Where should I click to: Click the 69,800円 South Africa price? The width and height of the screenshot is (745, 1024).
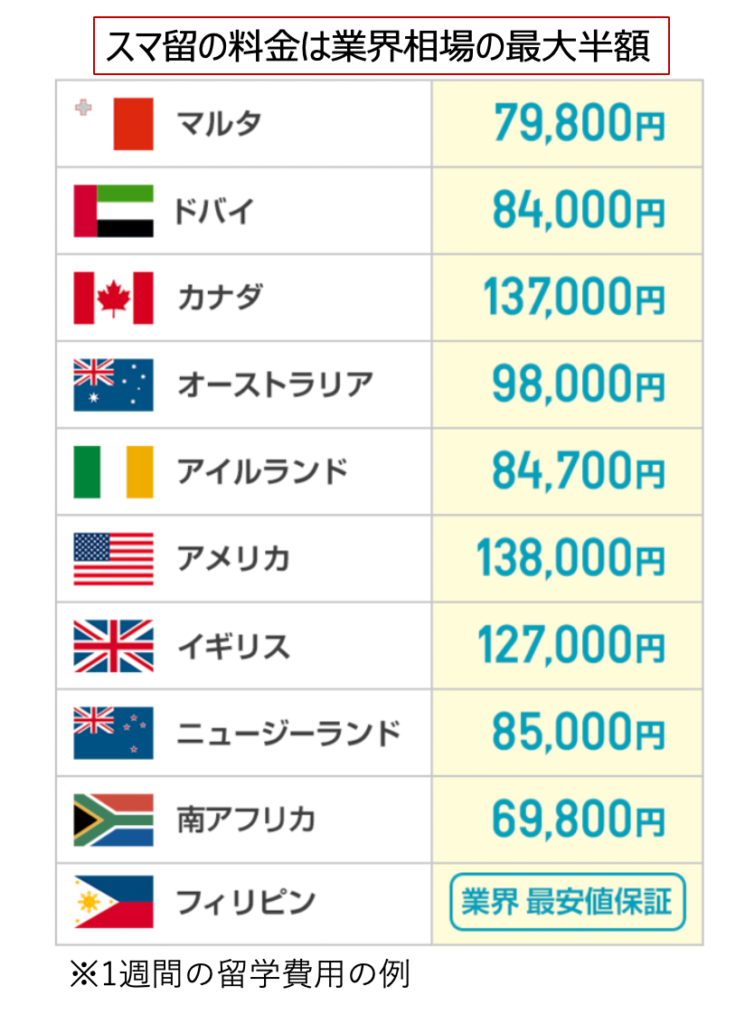point(578,820)
